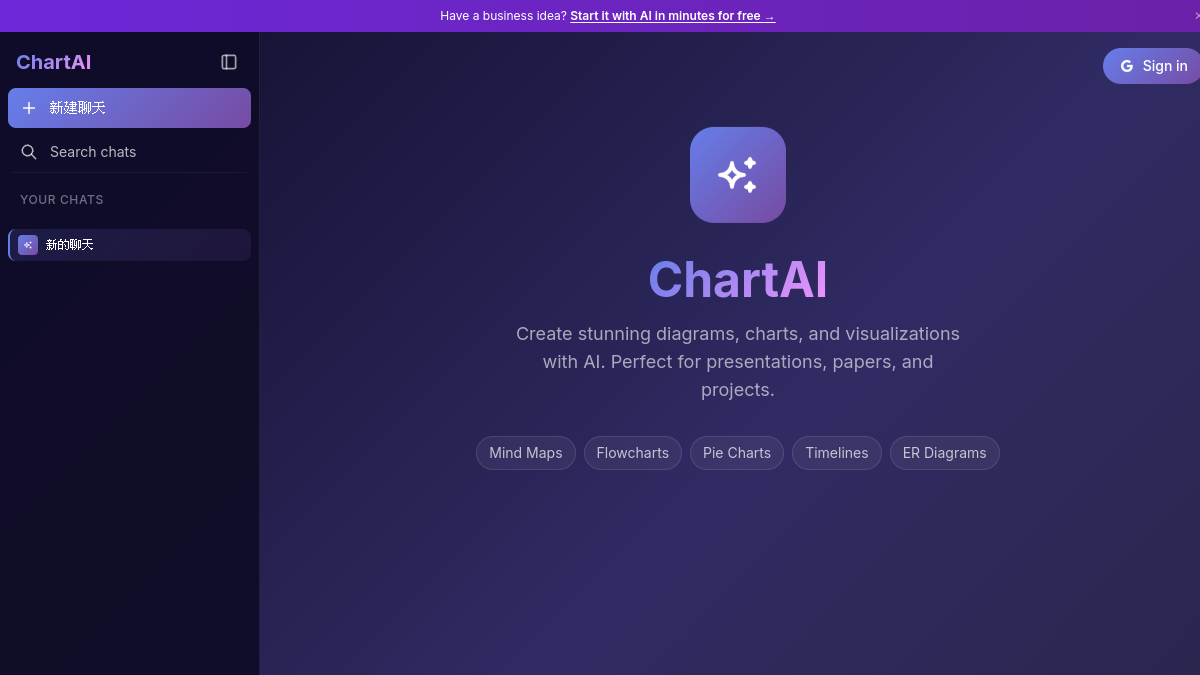The width and height of the screenshot is (1200, 675).
Task: Click the sparkle icon beside 新的聊天
Action: click(28, 245)
